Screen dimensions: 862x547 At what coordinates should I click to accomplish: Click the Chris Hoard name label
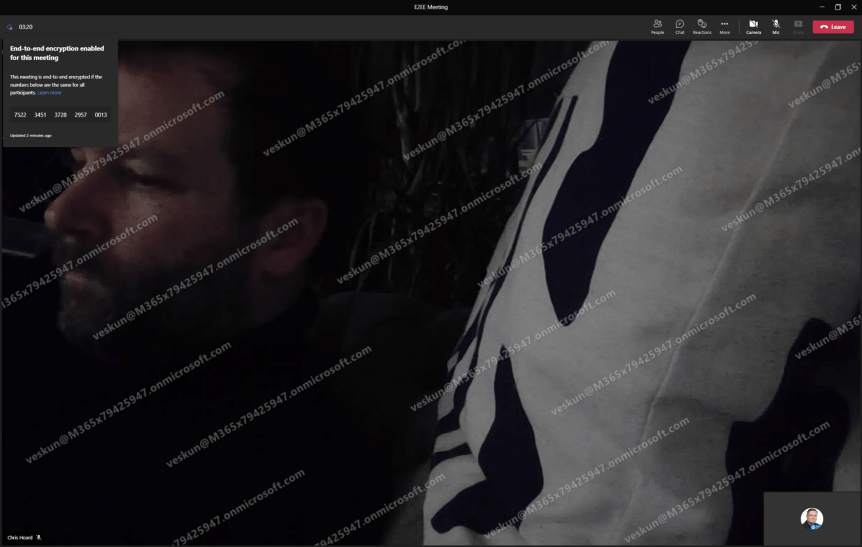coord(20,538)
